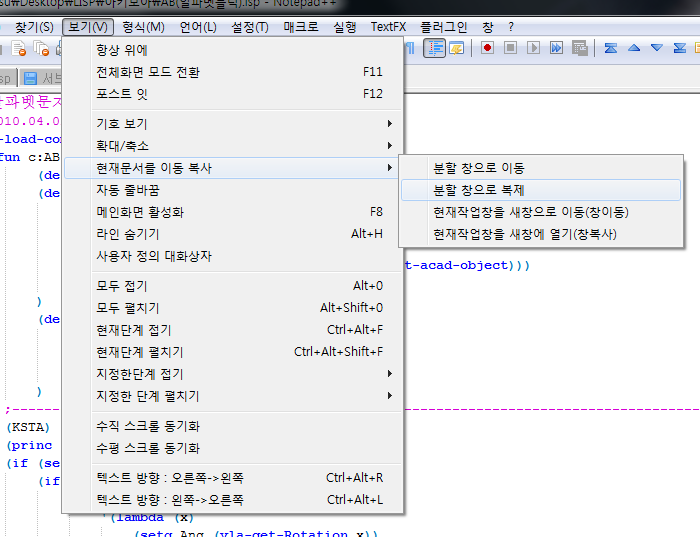Toggle the indent guide toolbar button
The width and height of the screenshot is (700, 537).
(x=434, y=48)
